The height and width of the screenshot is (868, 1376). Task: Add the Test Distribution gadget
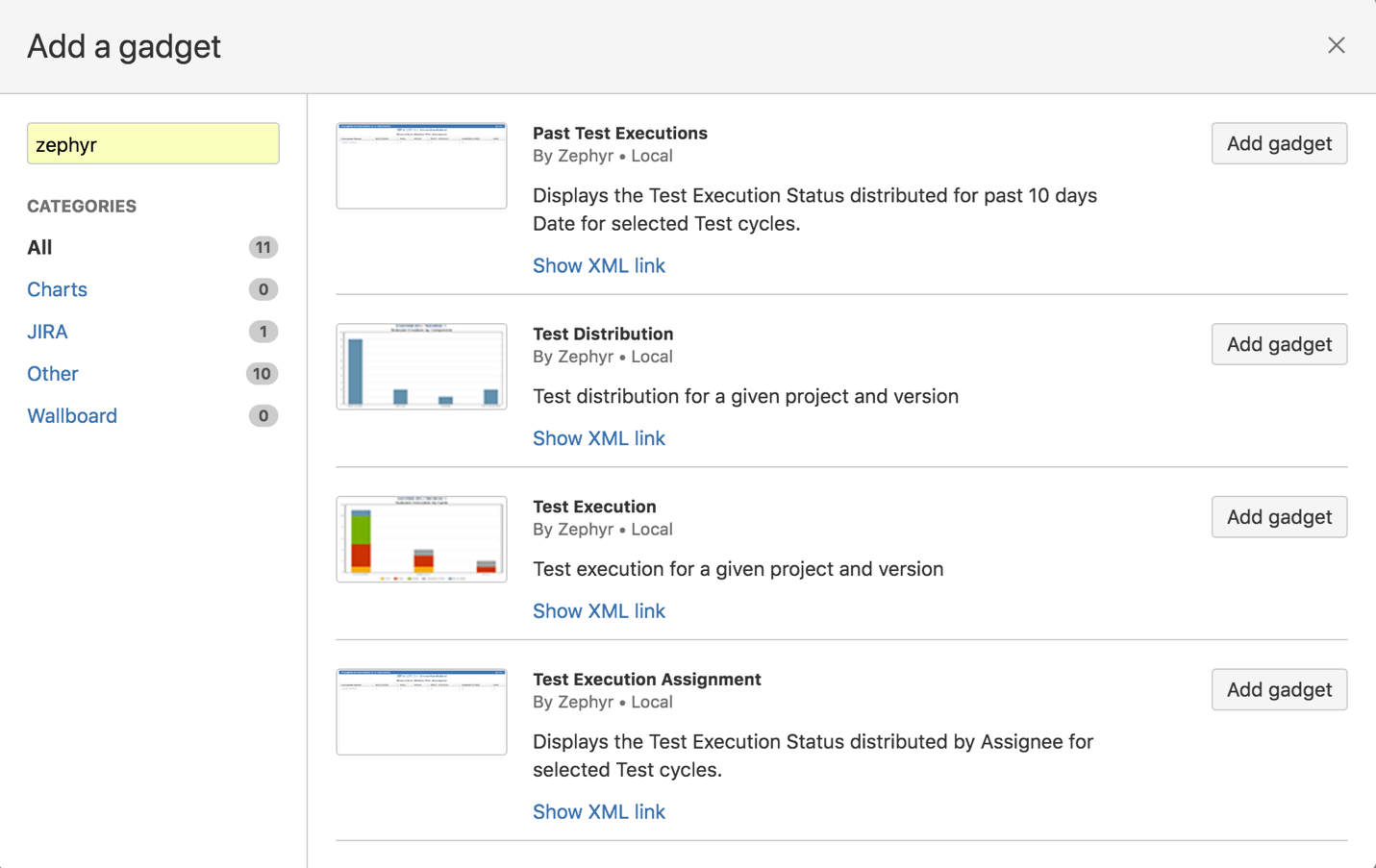[x=1278, y=344]
